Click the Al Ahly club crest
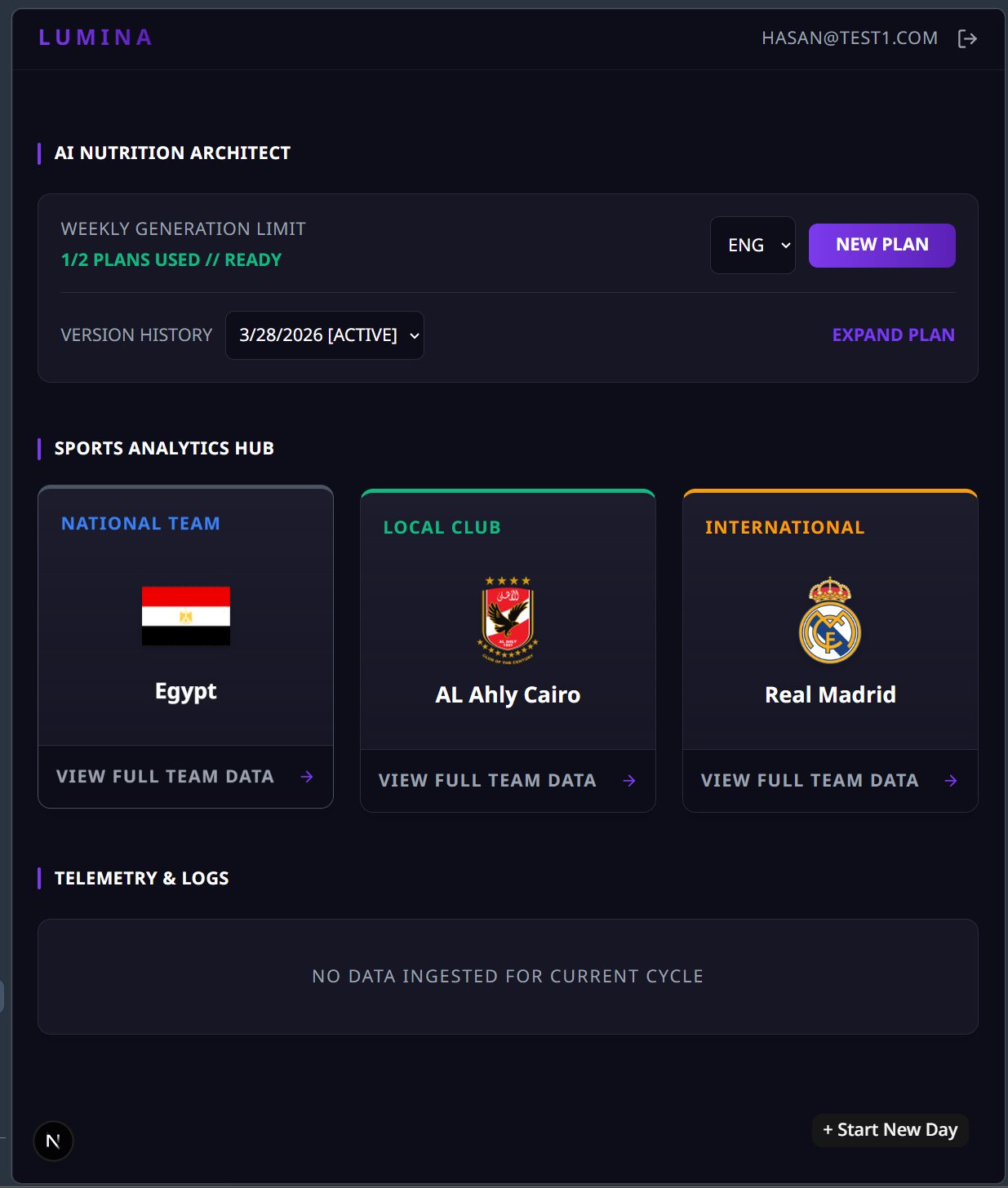The height and width of the screenshot is (1188, 1008). click(x=508, y=619)
